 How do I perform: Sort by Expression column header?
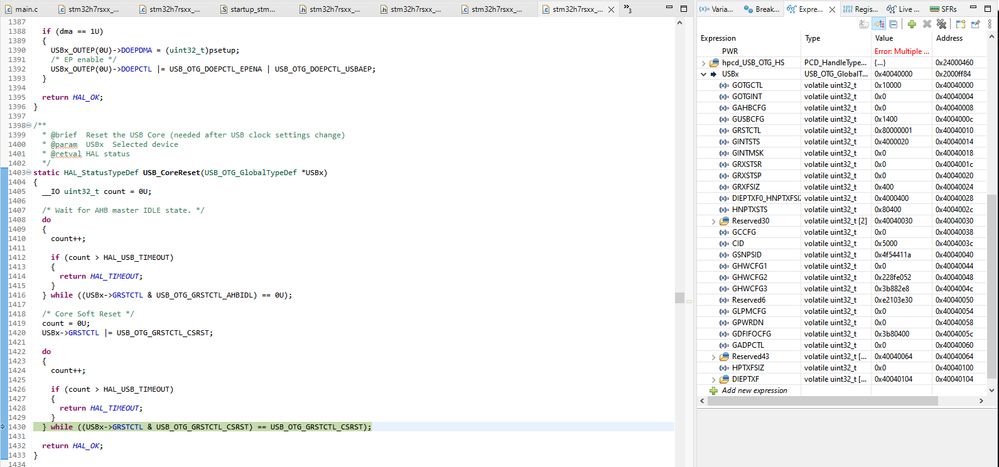pyautogui.click(x=749, y=38)
